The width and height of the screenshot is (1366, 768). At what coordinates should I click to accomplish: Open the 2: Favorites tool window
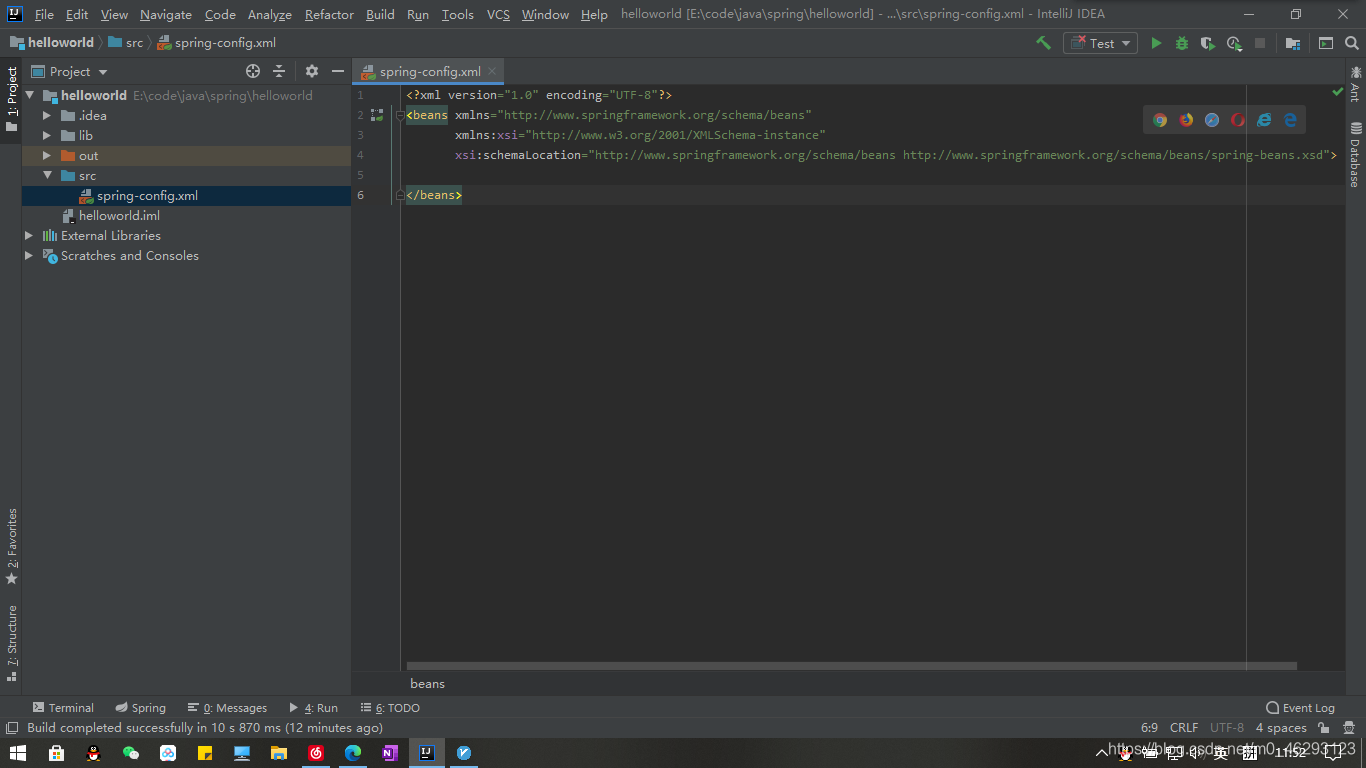(x=11, y=547)
